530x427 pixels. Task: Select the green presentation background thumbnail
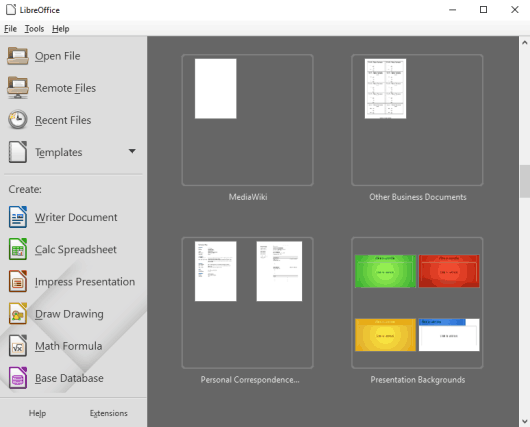point(385,271)
